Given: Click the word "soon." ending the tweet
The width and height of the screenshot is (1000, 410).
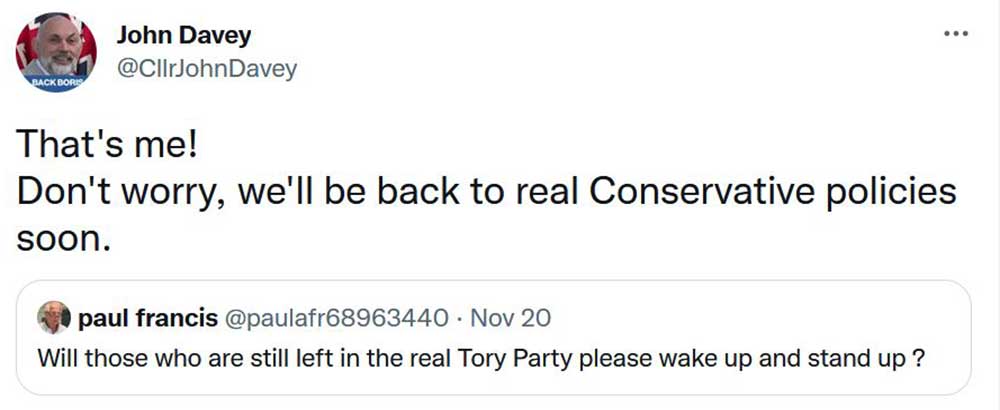Looking at the screenshot, I should 61,238.
